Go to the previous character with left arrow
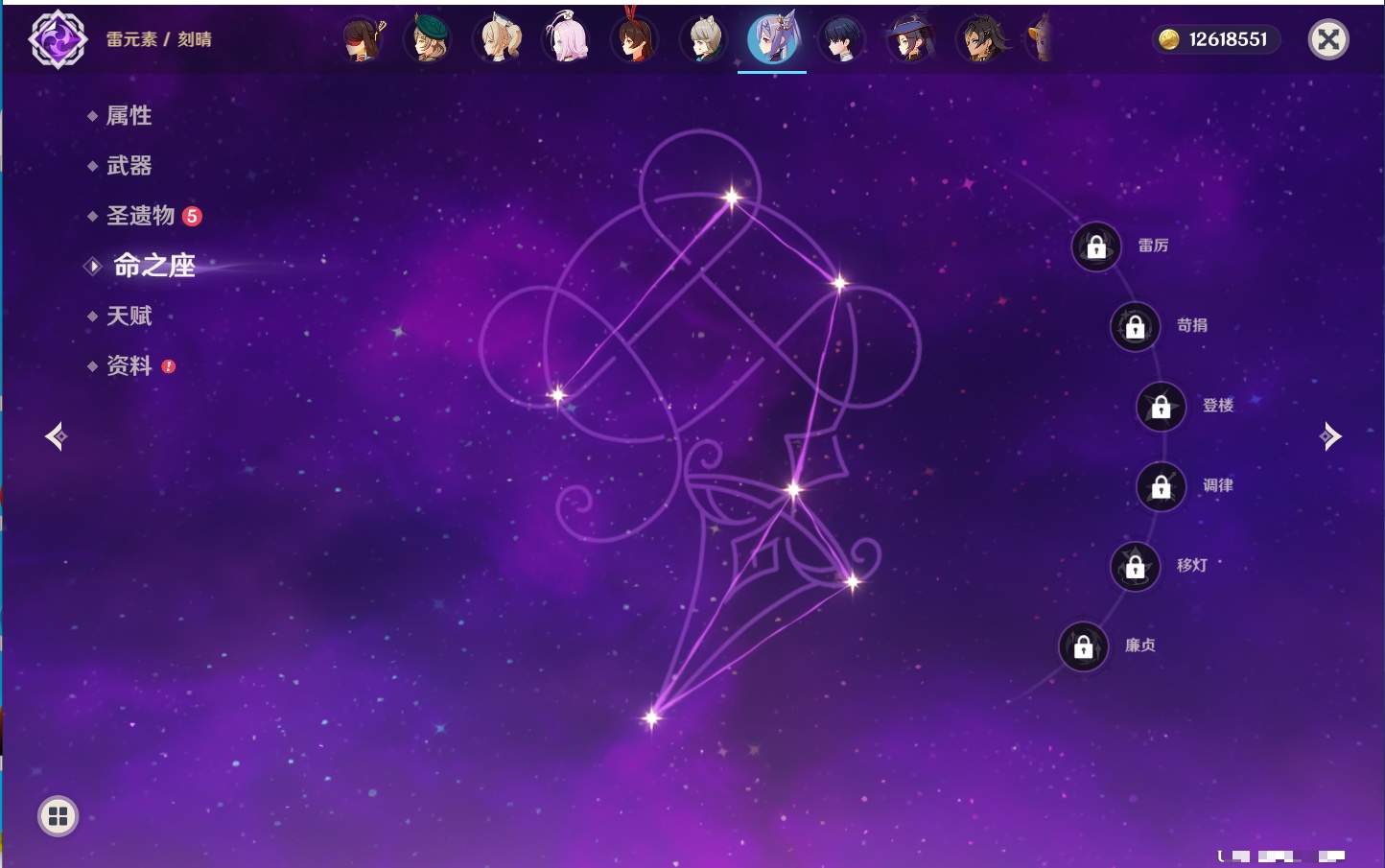 pos(57,436)
